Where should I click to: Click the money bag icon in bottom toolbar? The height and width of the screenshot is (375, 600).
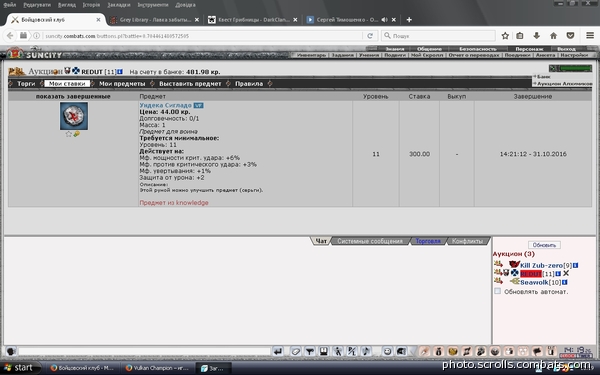pyautogui.click(x=439, y=351)
